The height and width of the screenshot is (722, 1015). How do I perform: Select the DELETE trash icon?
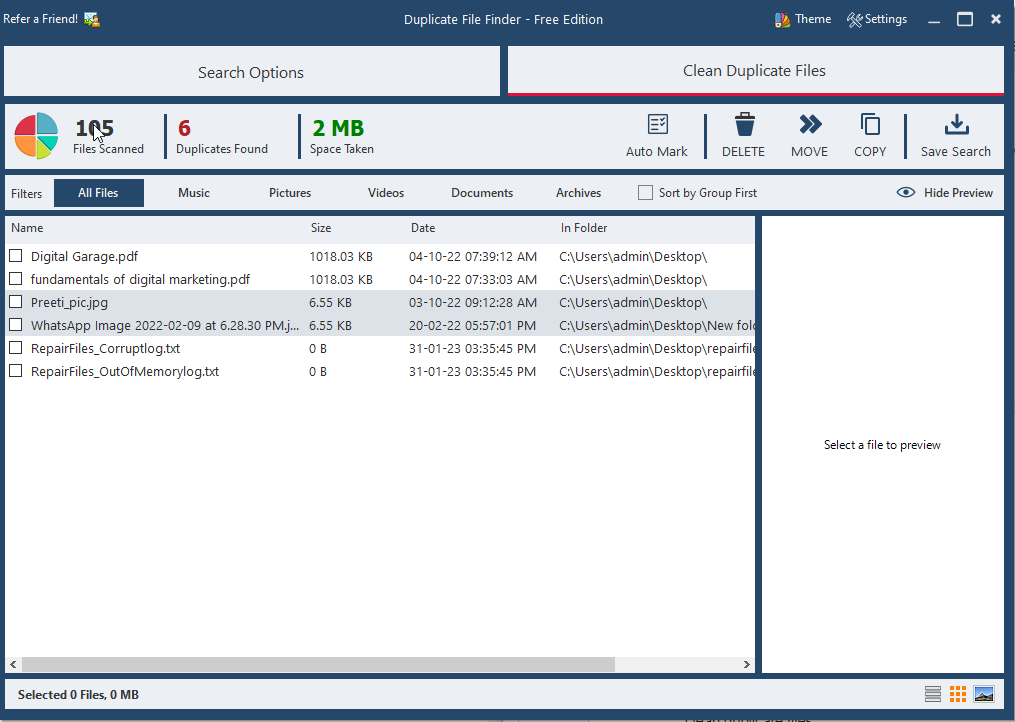click(743, 125)
